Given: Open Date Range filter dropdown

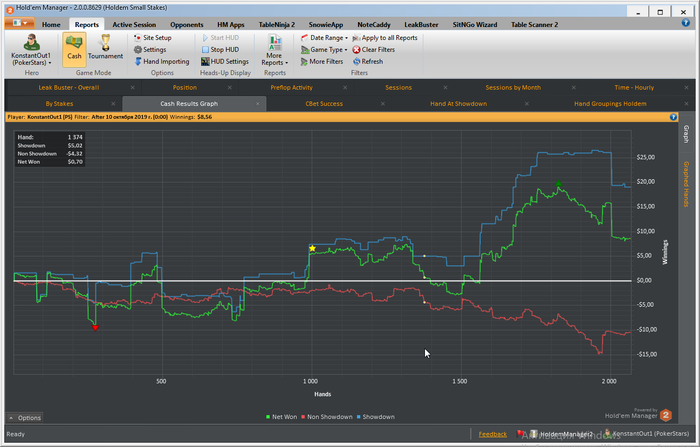Looking at the screenshot, I should (x=324, y=38).
